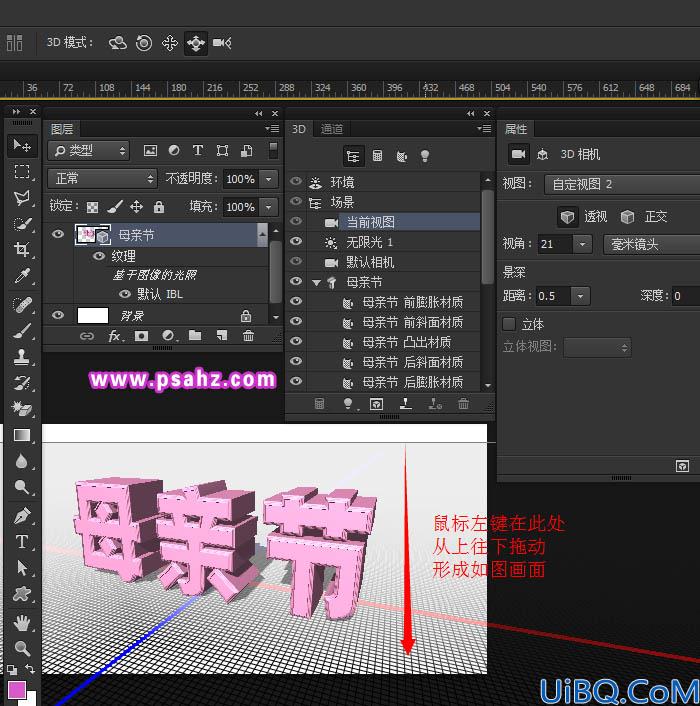
Task: Enable the 立体 checkbox
Action: [x=509, y=324]
